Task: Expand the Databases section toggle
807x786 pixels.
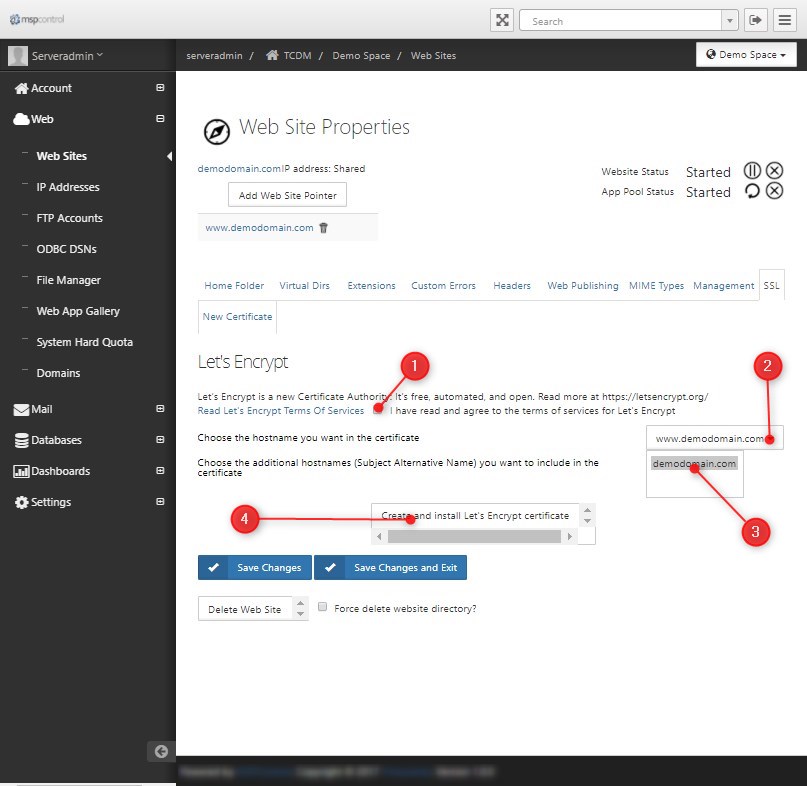Action: click(x=160, y=440)
